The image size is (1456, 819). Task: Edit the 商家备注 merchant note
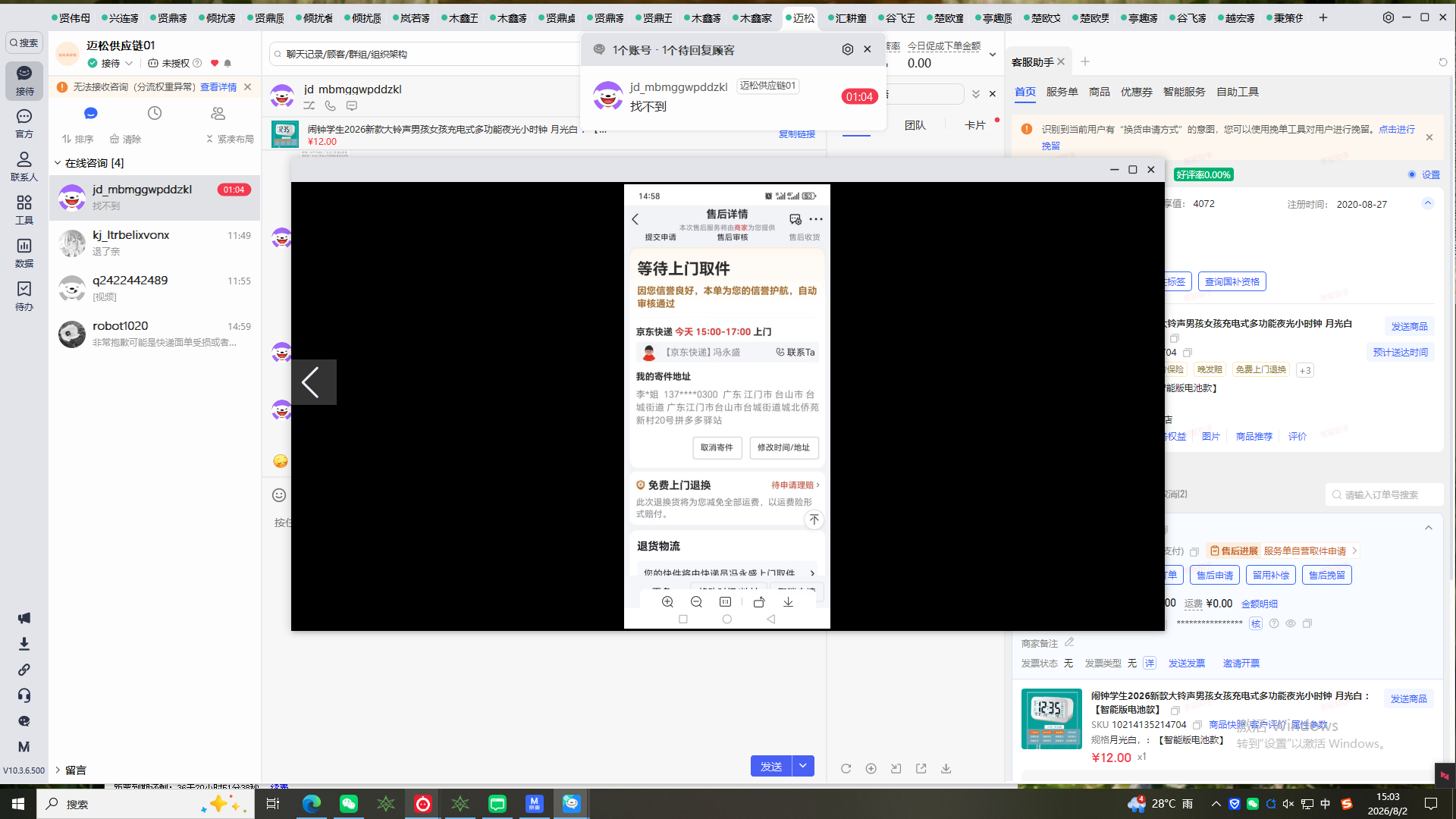pos(1069,642)
